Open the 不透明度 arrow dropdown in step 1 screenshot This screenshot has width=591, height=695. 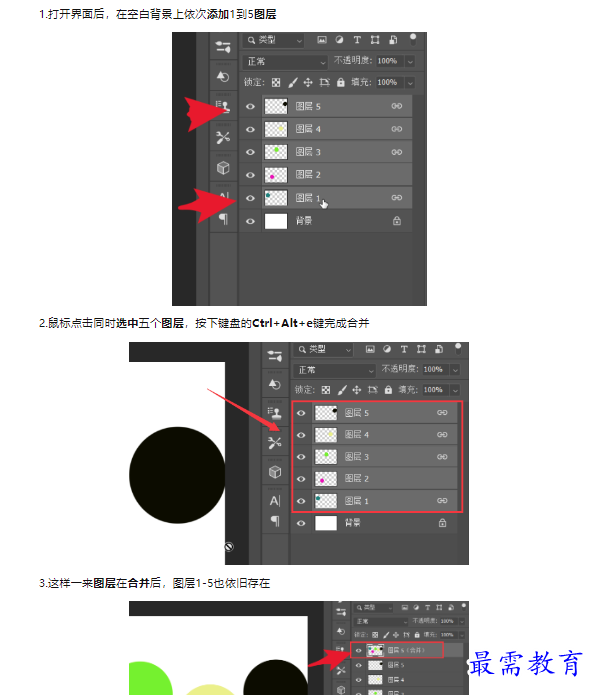[x=410, y=61]
